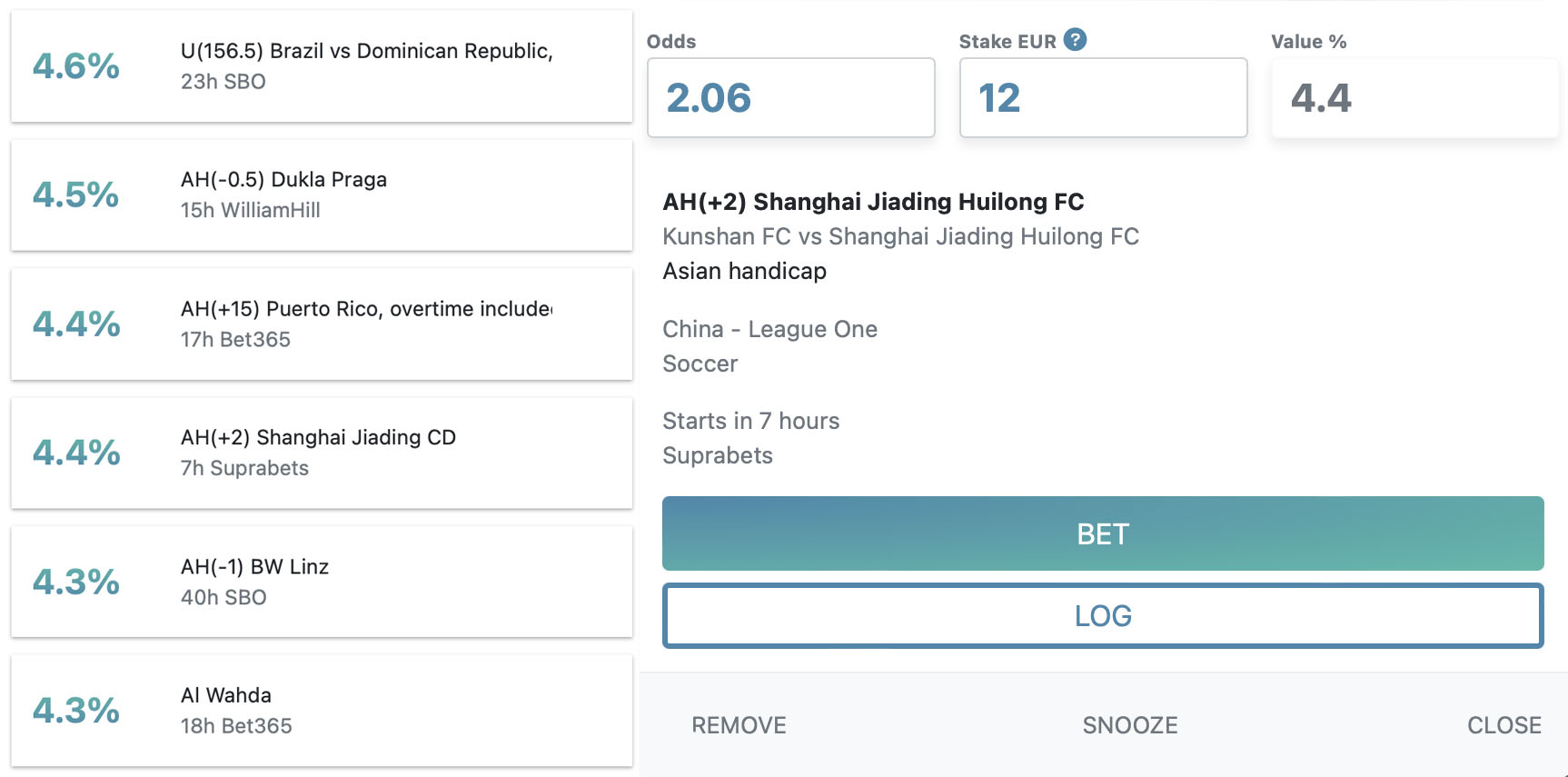Click the Suprabets bookmaker name in details

pos(718,455)
